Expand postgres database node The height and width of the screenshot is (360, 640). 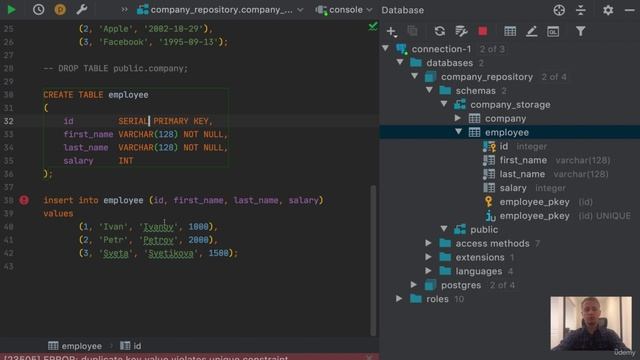coord(414,284)
